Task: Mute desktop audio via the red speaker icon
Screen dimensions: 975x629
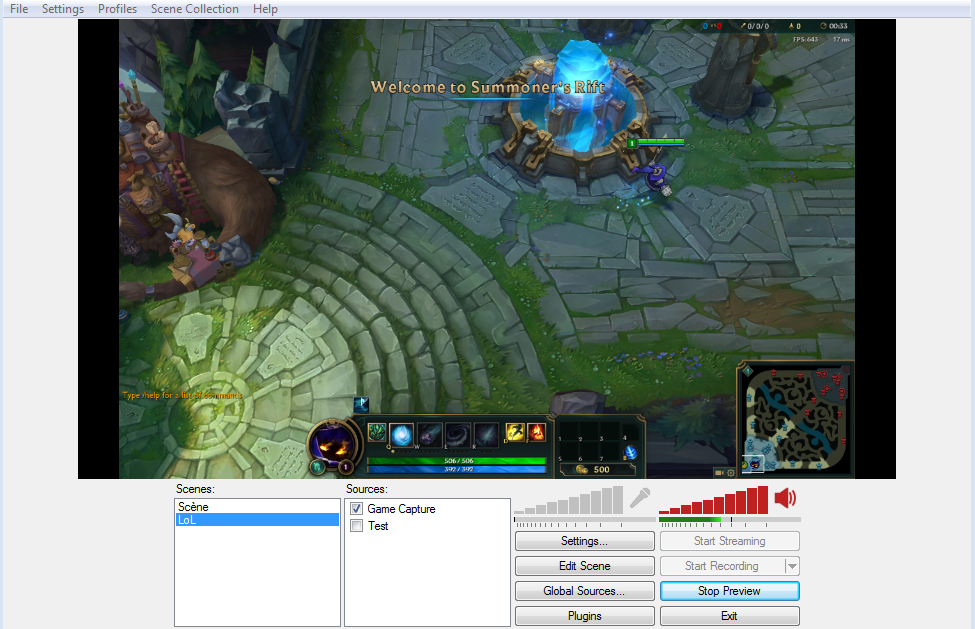Action: tap(785, 498)
